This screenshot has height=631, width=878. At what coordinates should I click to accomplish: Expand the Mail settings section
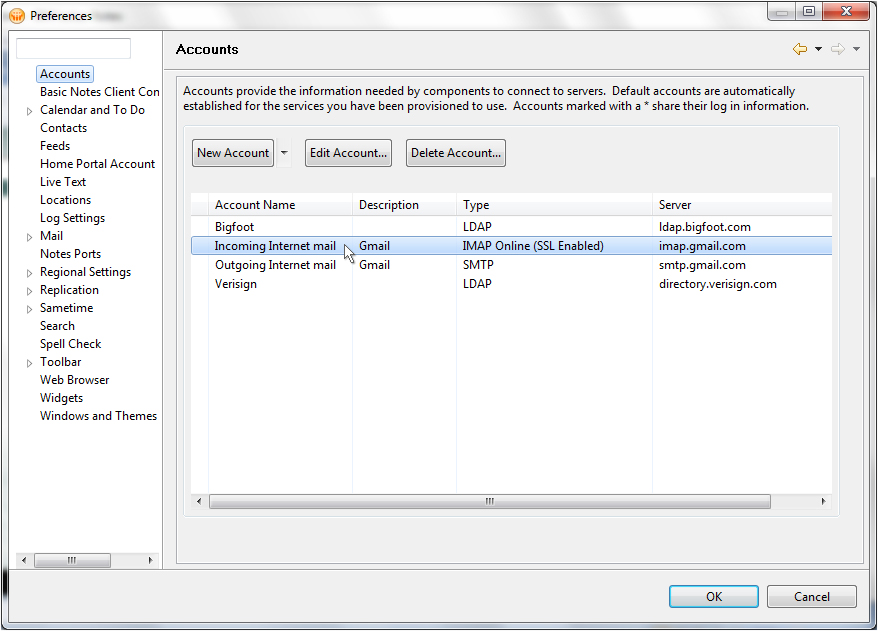coord(31,235)
